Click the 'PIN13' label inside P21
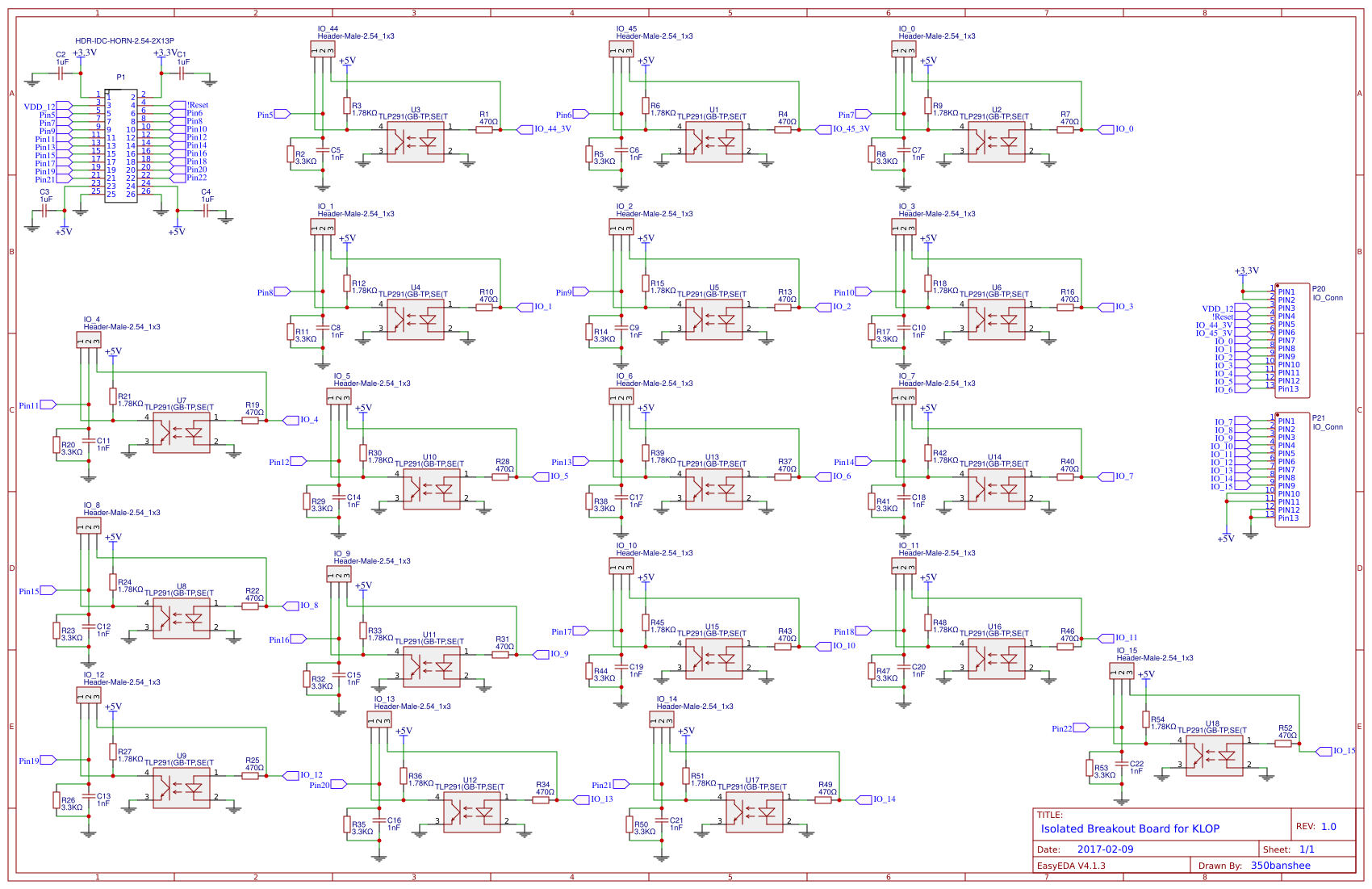The width and height of the screenshot is (1372, 889). click(x=1289, y=518)
